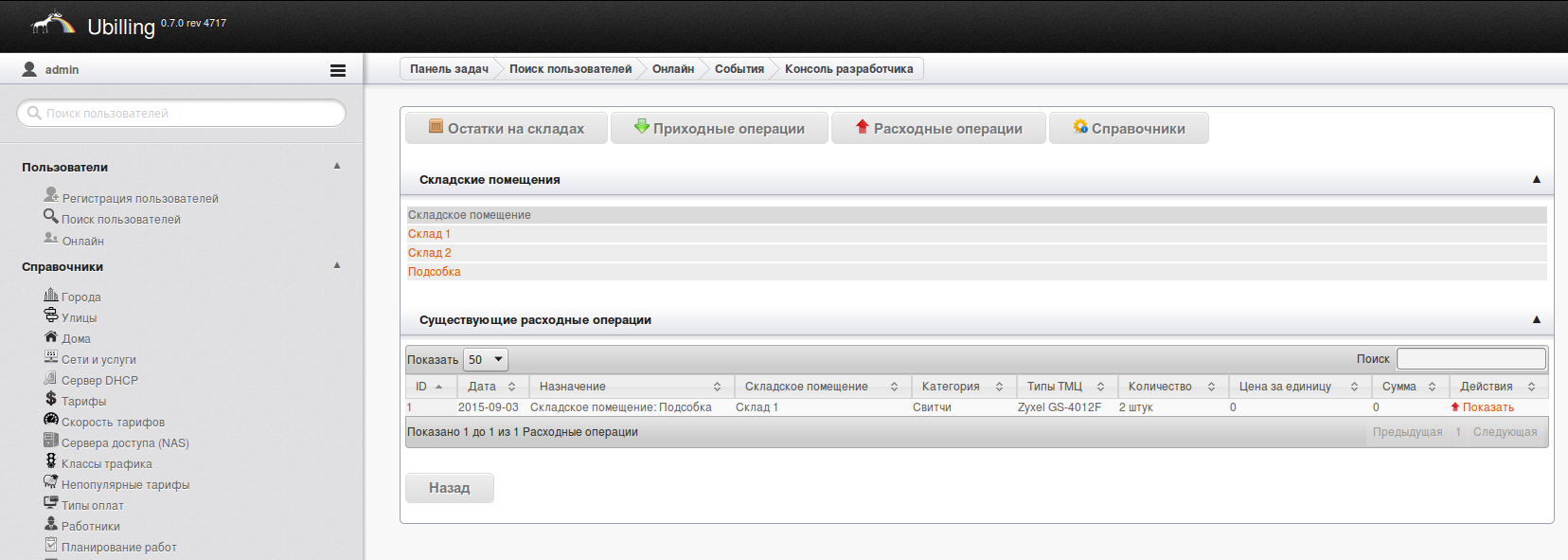This screenshot has width=1568, height=560.
Task: Click the Houses (Дома) home icon
Action: (51, 337)
